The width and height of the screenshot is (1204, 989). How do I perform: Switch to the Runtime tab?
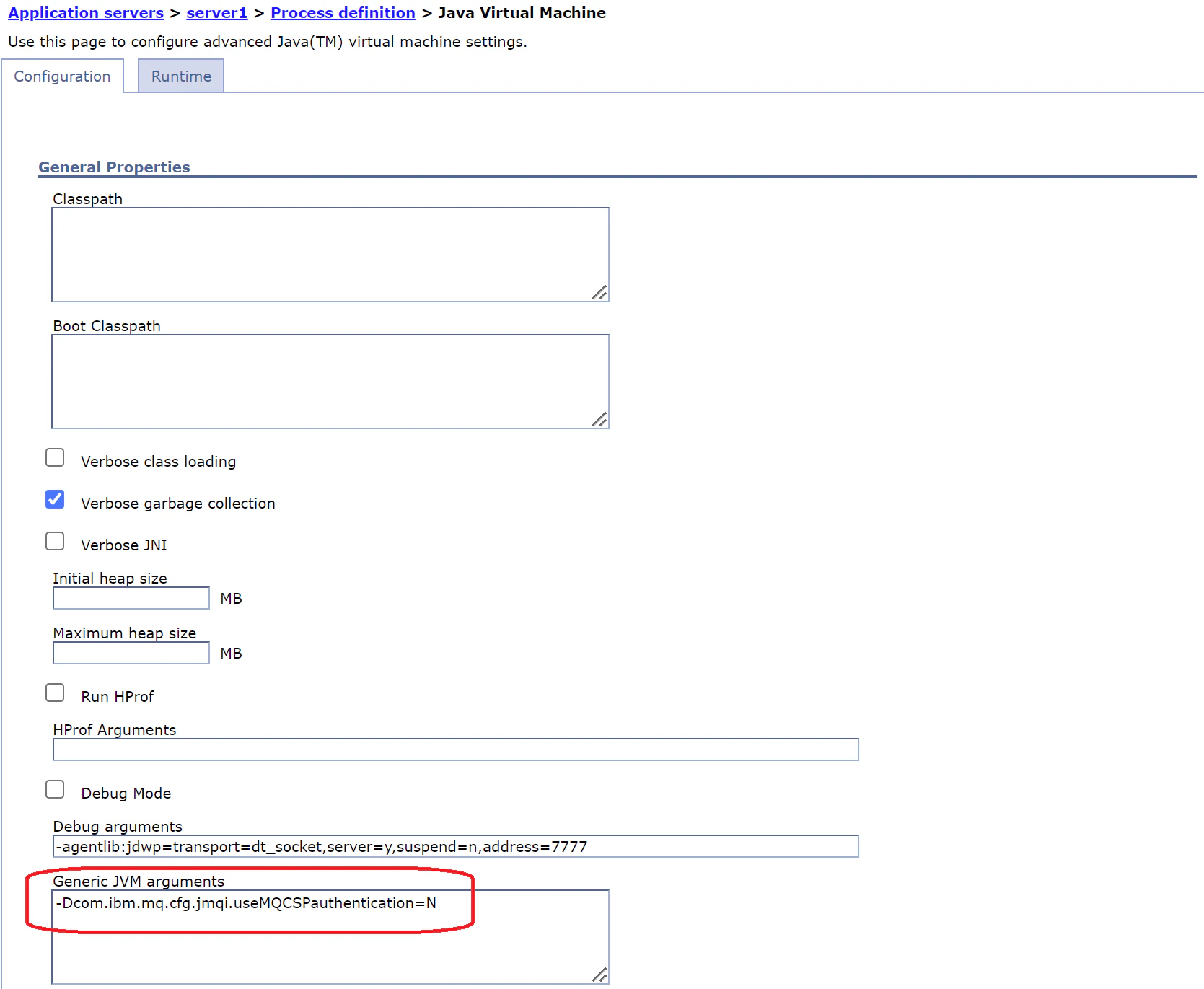point(181,76)
